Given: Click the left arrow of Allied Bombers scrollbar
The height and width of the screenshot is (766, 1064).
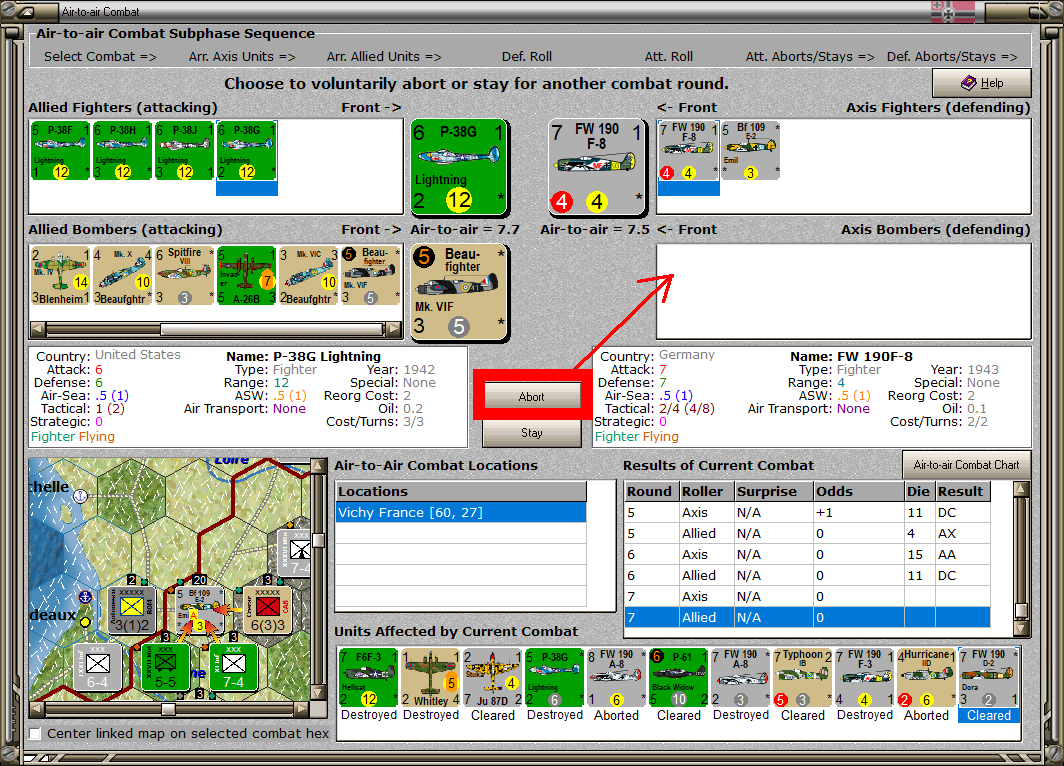Looking at the screenshot, I should (x=38, y=329).
